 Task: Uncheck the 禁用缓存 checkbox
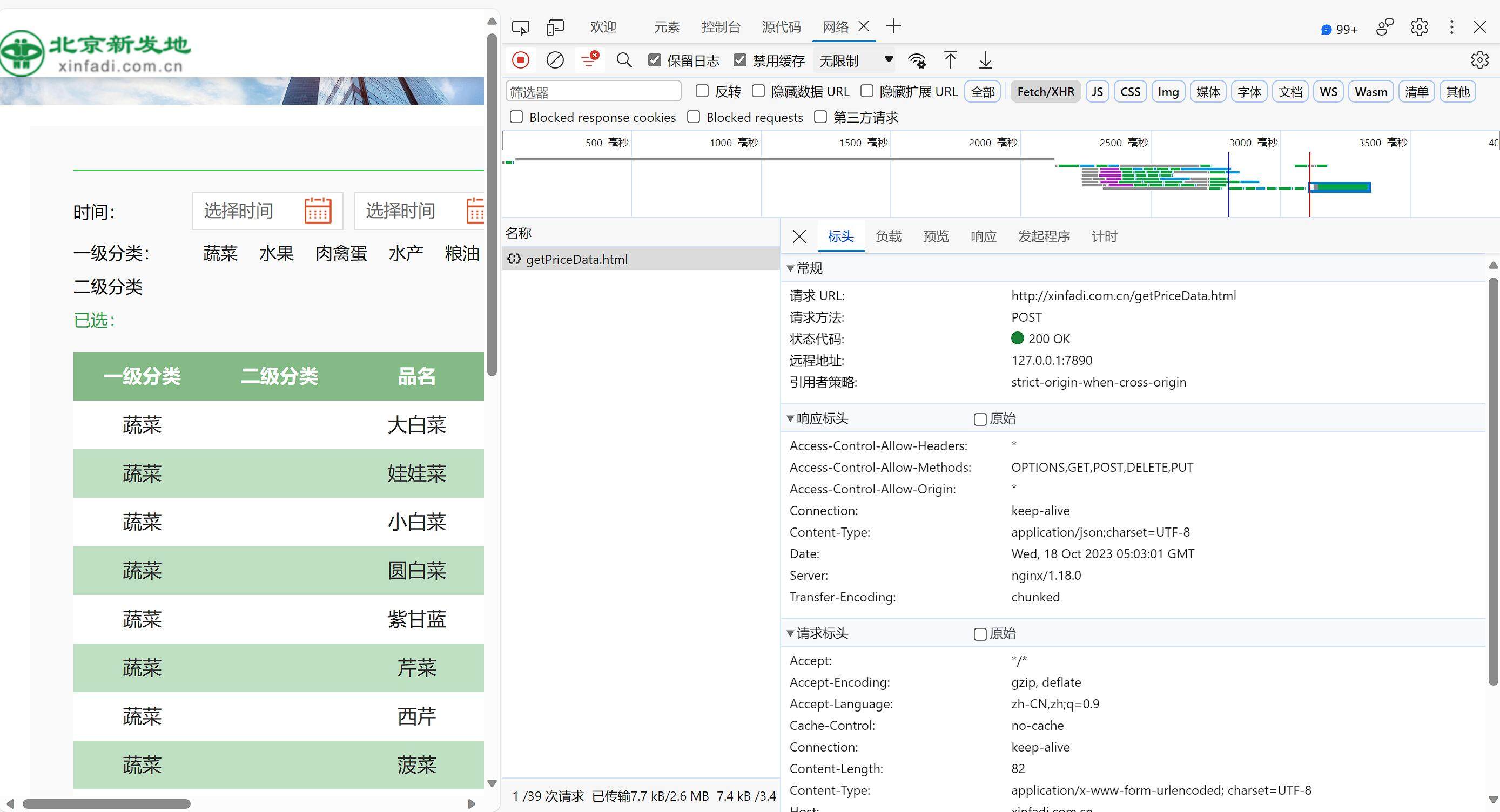coord(739,60)
